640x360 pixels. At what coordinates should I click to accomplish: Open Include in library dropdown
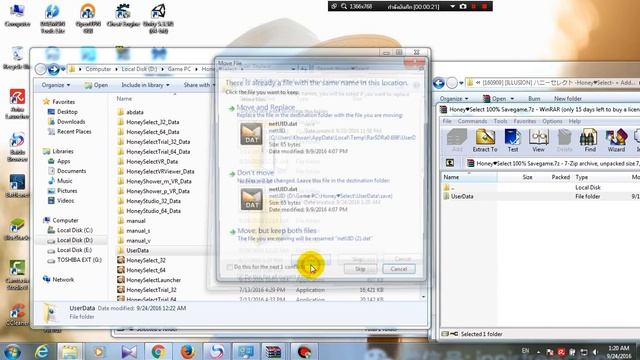(x=145, y=85)
